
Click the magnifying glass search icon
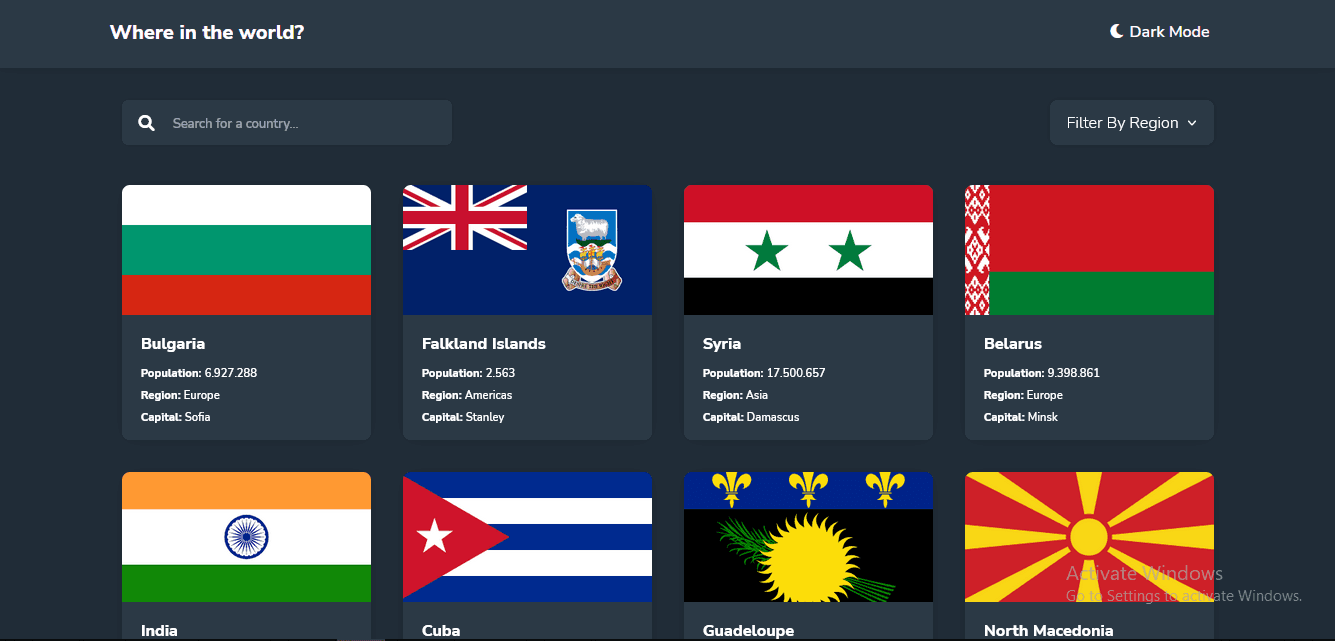[x=147, y=123]
